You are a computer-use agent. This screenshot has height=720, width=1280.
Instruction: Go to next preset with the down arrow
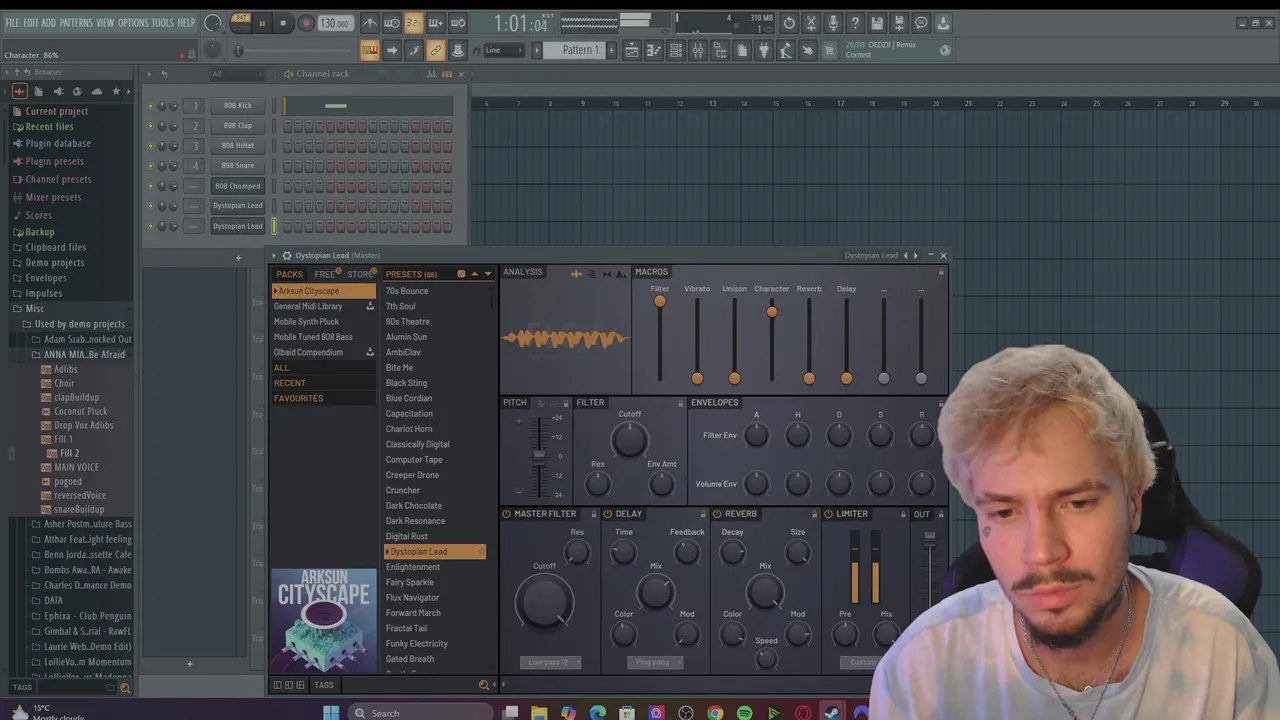click(x=488, y=274)
